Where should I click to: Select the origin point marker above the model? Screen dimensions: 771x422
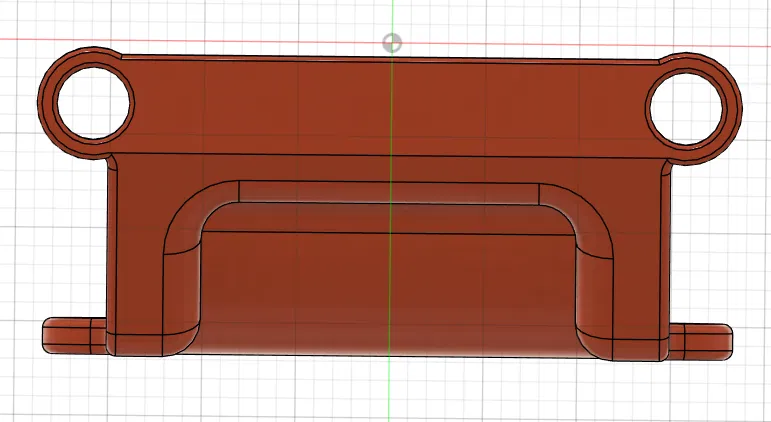pos(392,43)
